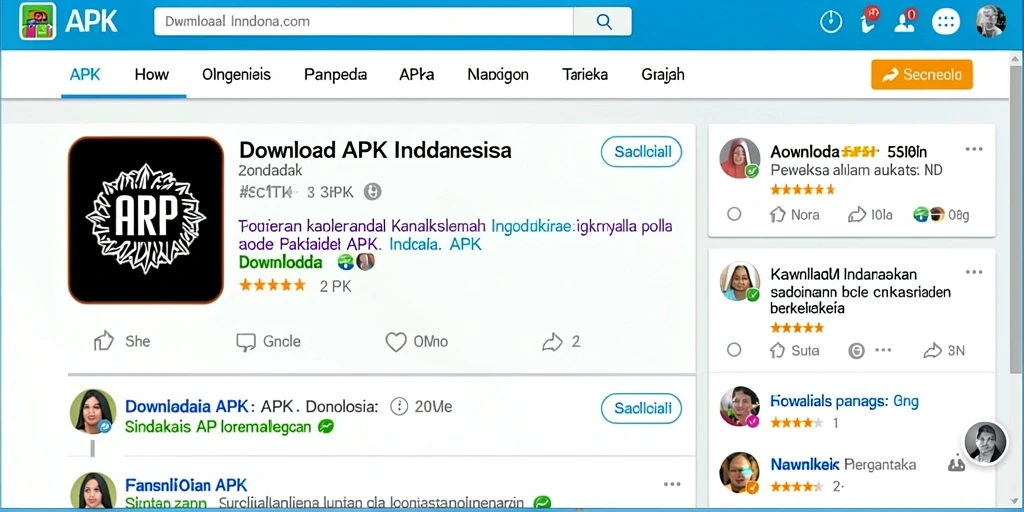Open the notifications icon with red badge
Viewport: 1024px width, 512px height.
[869, 21]
